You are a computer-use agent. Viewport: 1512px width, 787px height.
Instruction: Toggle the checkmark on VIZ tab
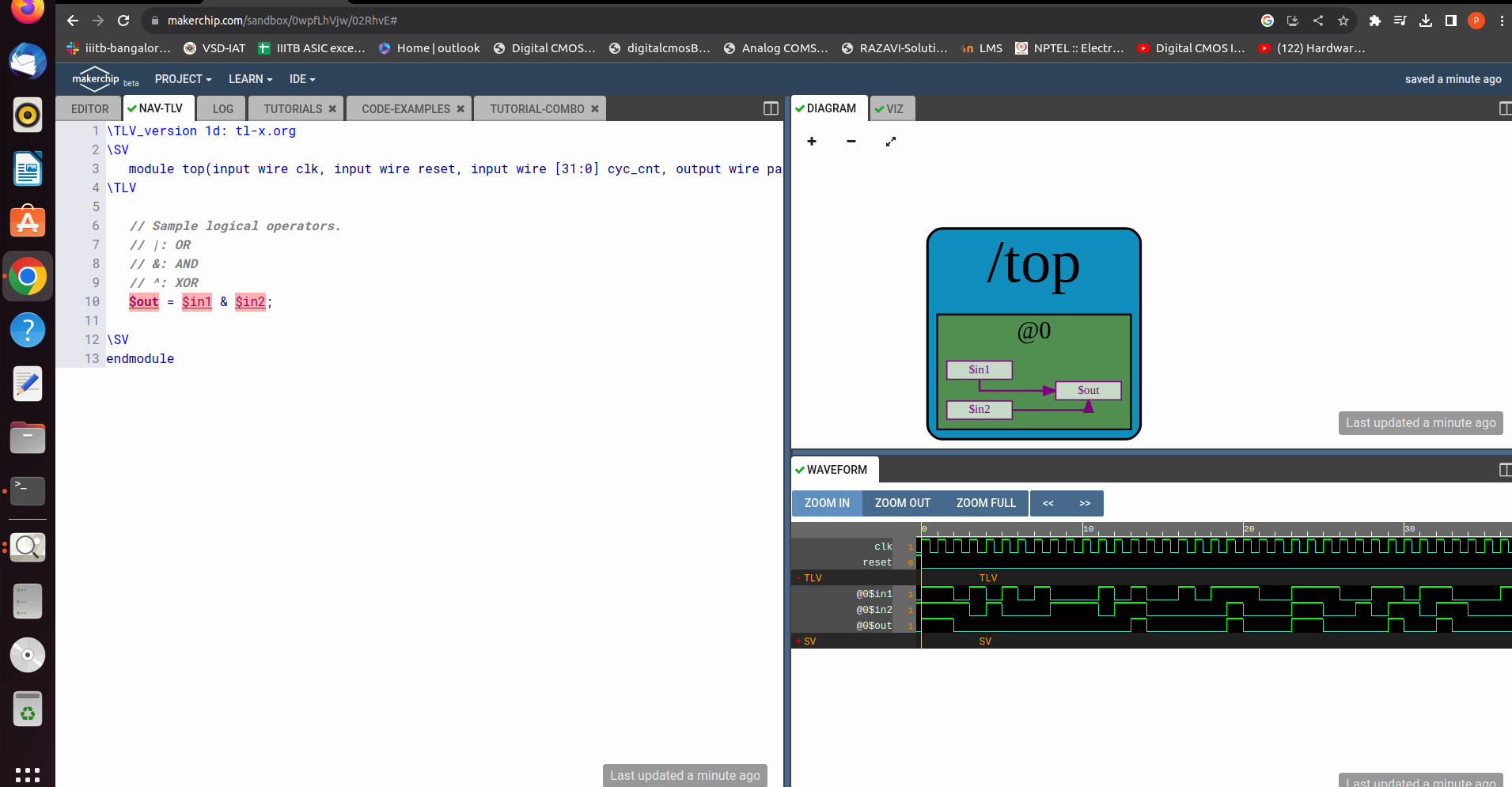[879, 108]
